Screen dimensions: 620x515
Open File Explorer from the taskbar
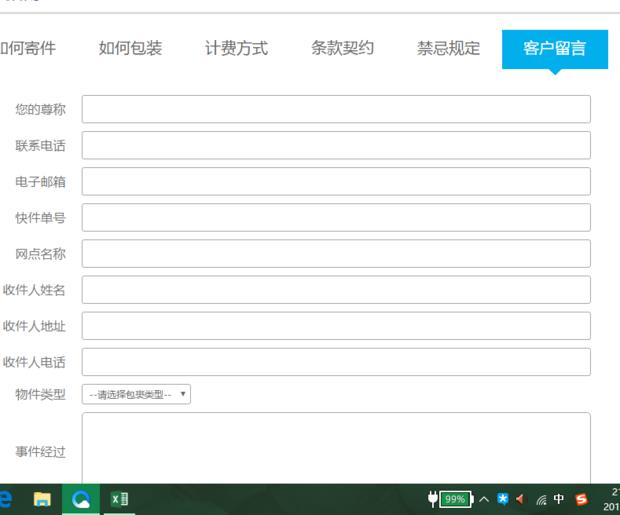tap(43, 499)
